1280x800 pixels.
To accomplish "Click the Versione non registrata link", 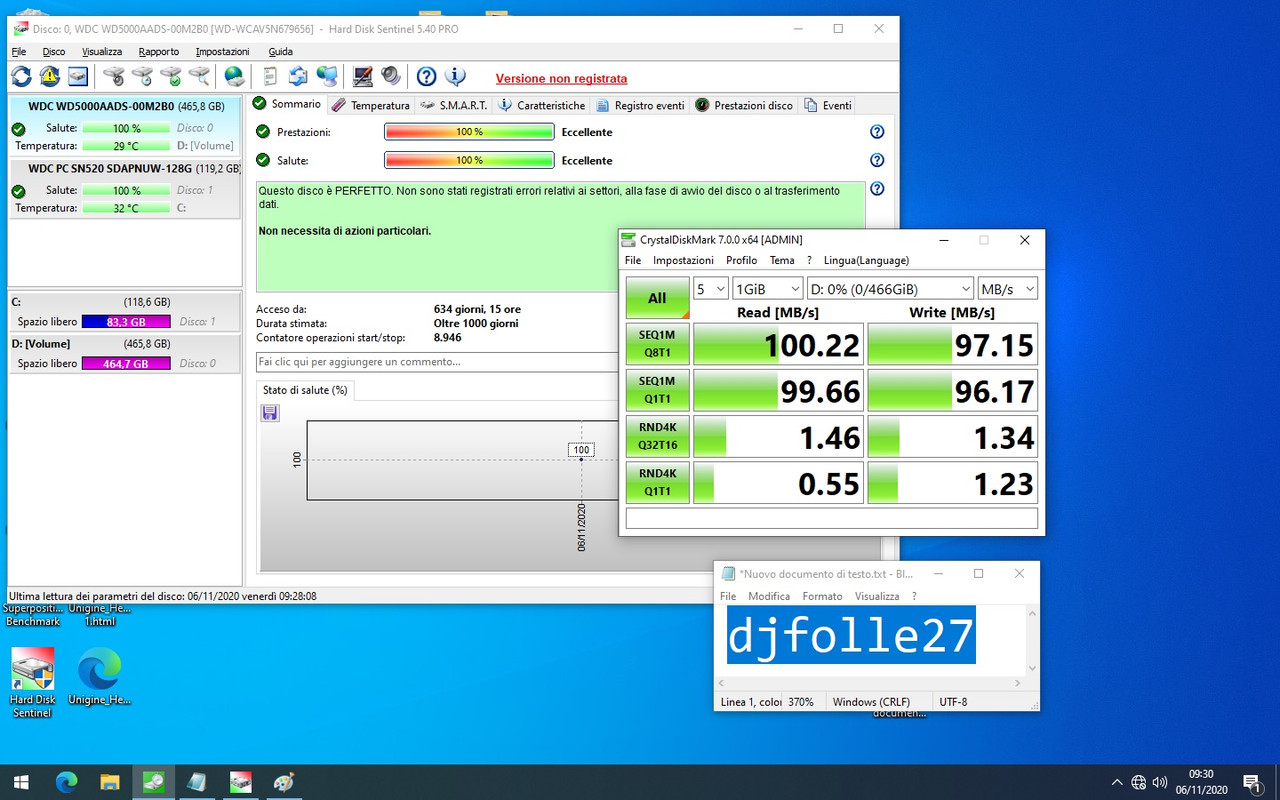I will [x=560, y=78].
